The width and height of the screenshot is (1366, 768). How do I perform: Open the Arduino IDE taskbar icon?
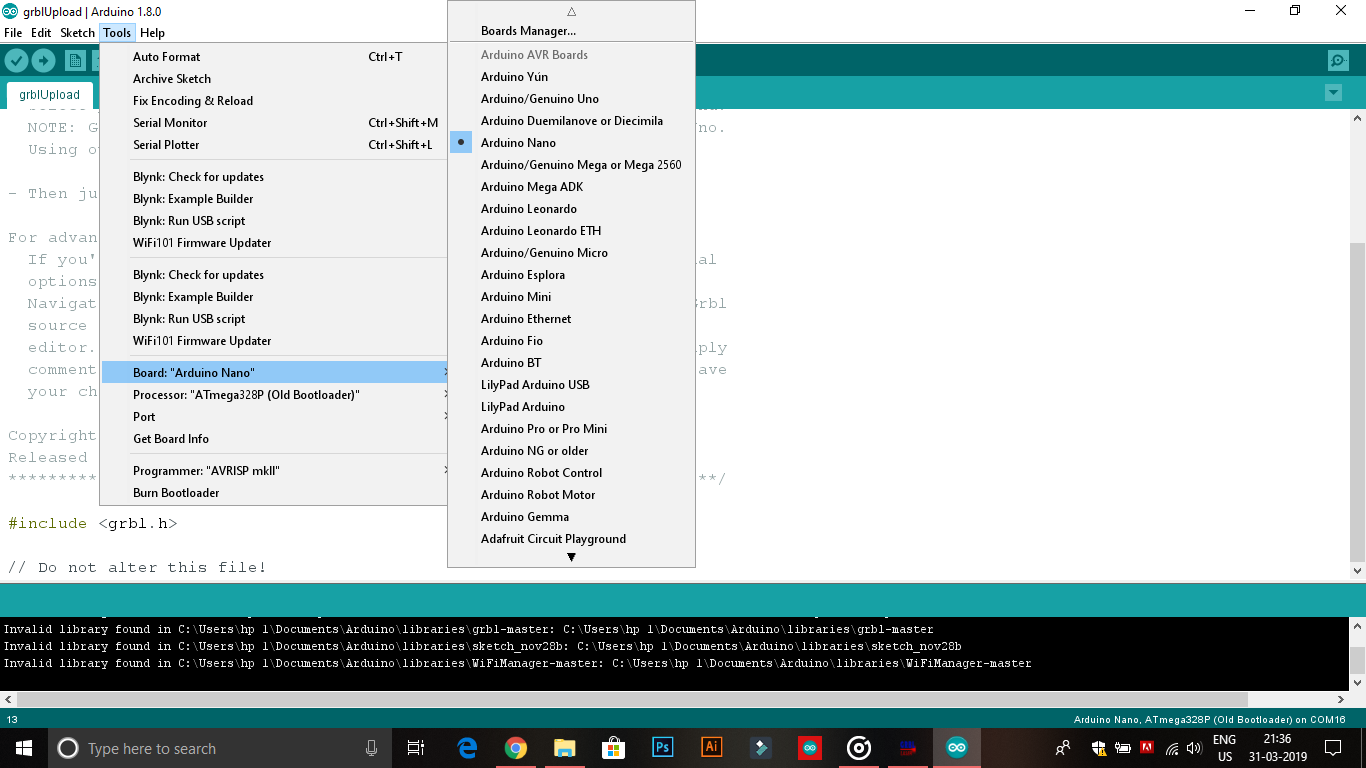coord(957,747)
